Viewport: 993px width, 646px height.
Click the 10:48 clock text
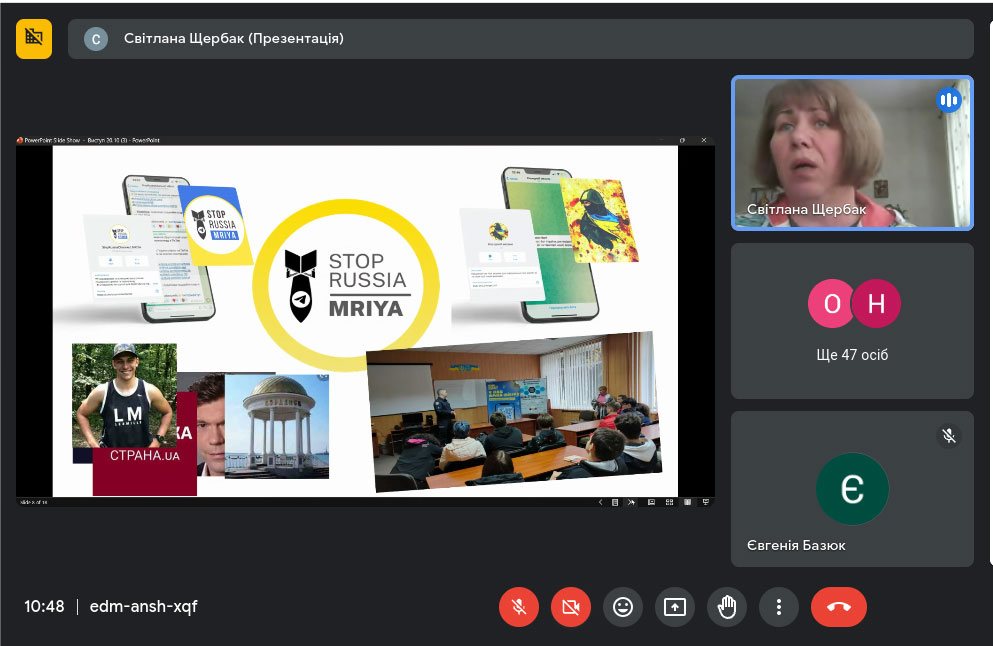[x=44, y=607]
